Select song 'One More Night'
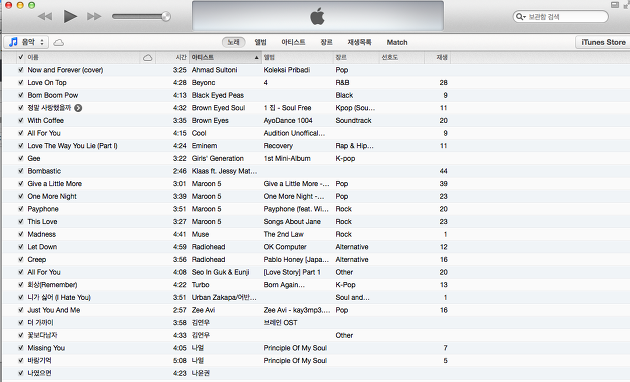The width and height of the screenshot is (630, 382). tap(52, 196)
